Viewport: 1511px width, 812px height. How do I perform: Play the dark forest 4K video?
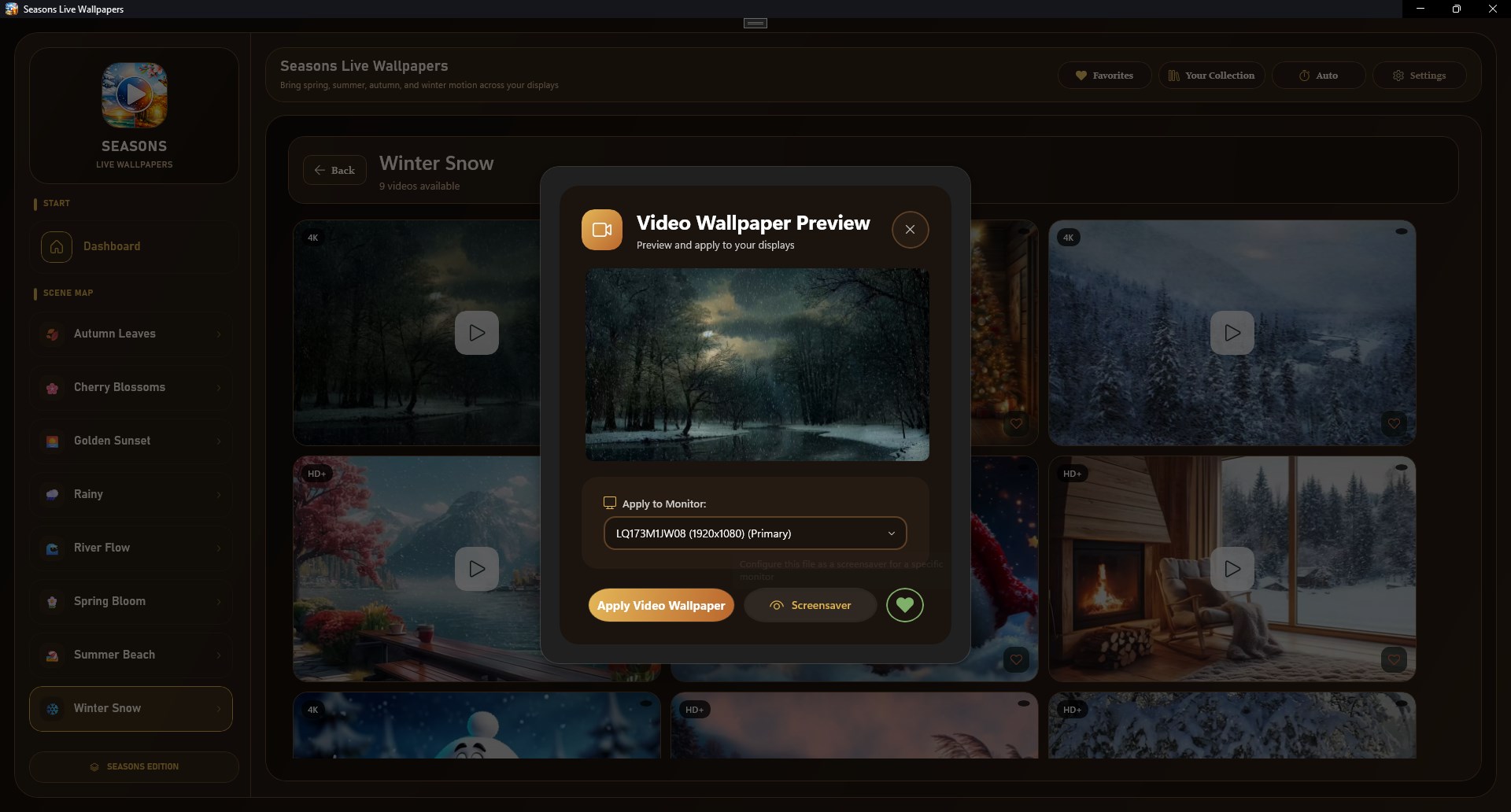click(x=477, y=333)
